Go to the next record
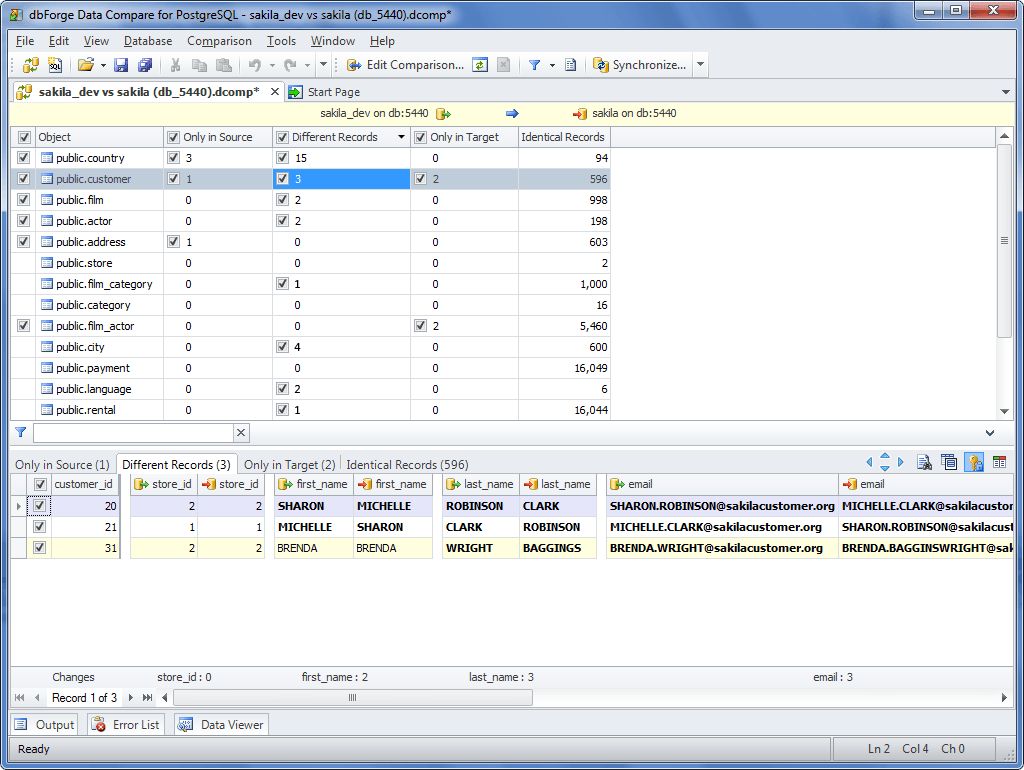This screenshot has width=1024, height=770. [131, 698]
